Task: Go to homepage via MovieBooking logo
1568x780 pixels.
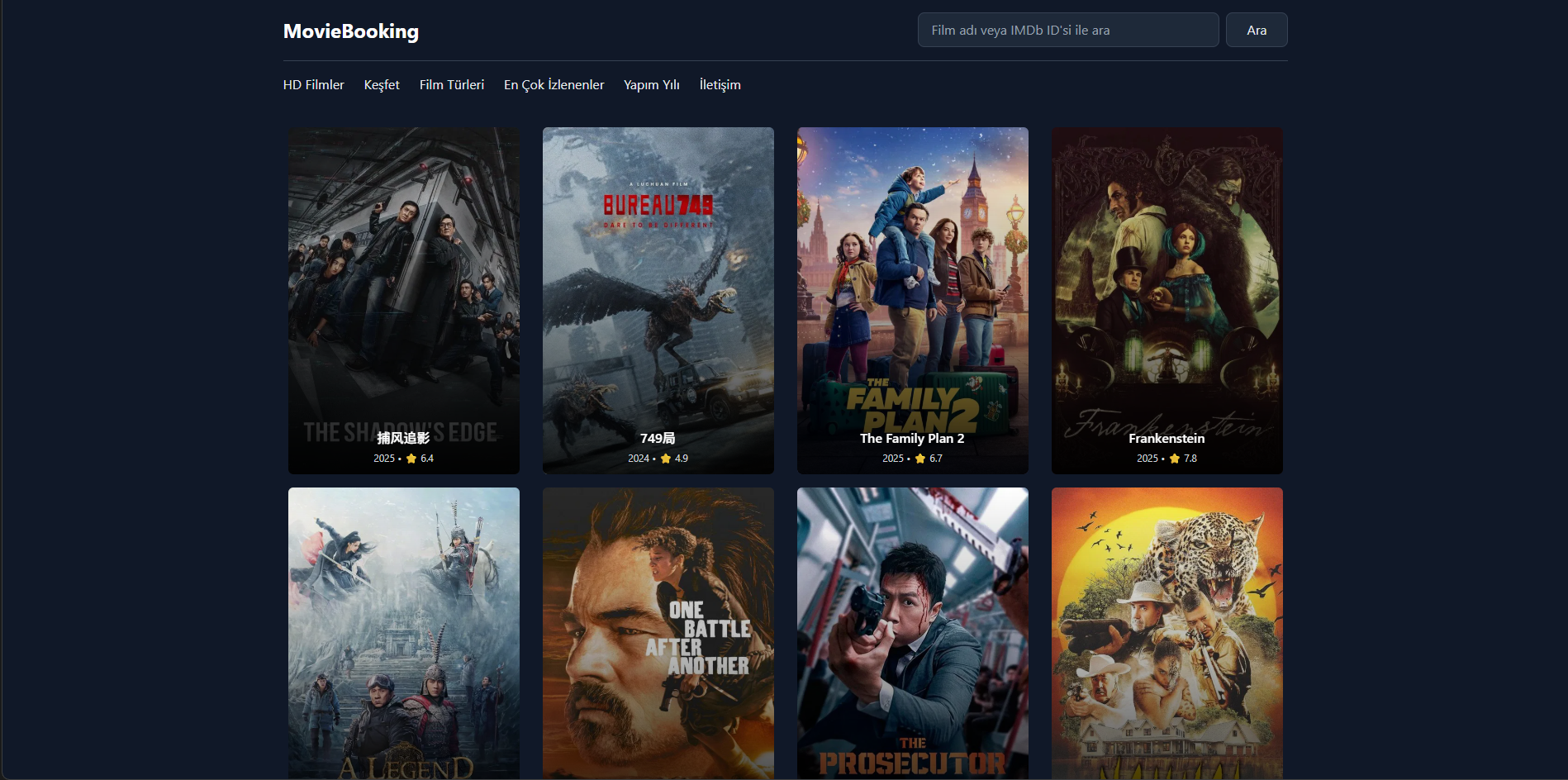Action: click(350, 31)
